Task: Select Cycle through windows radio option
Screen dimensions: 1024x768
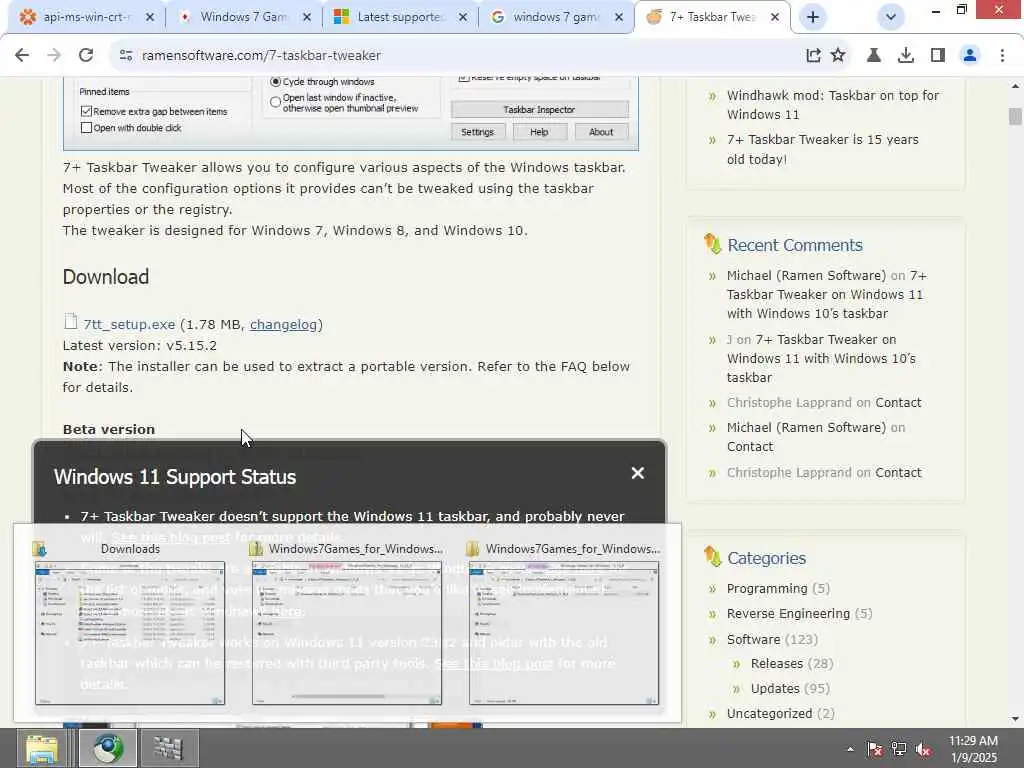Action: tap(276, 82)
